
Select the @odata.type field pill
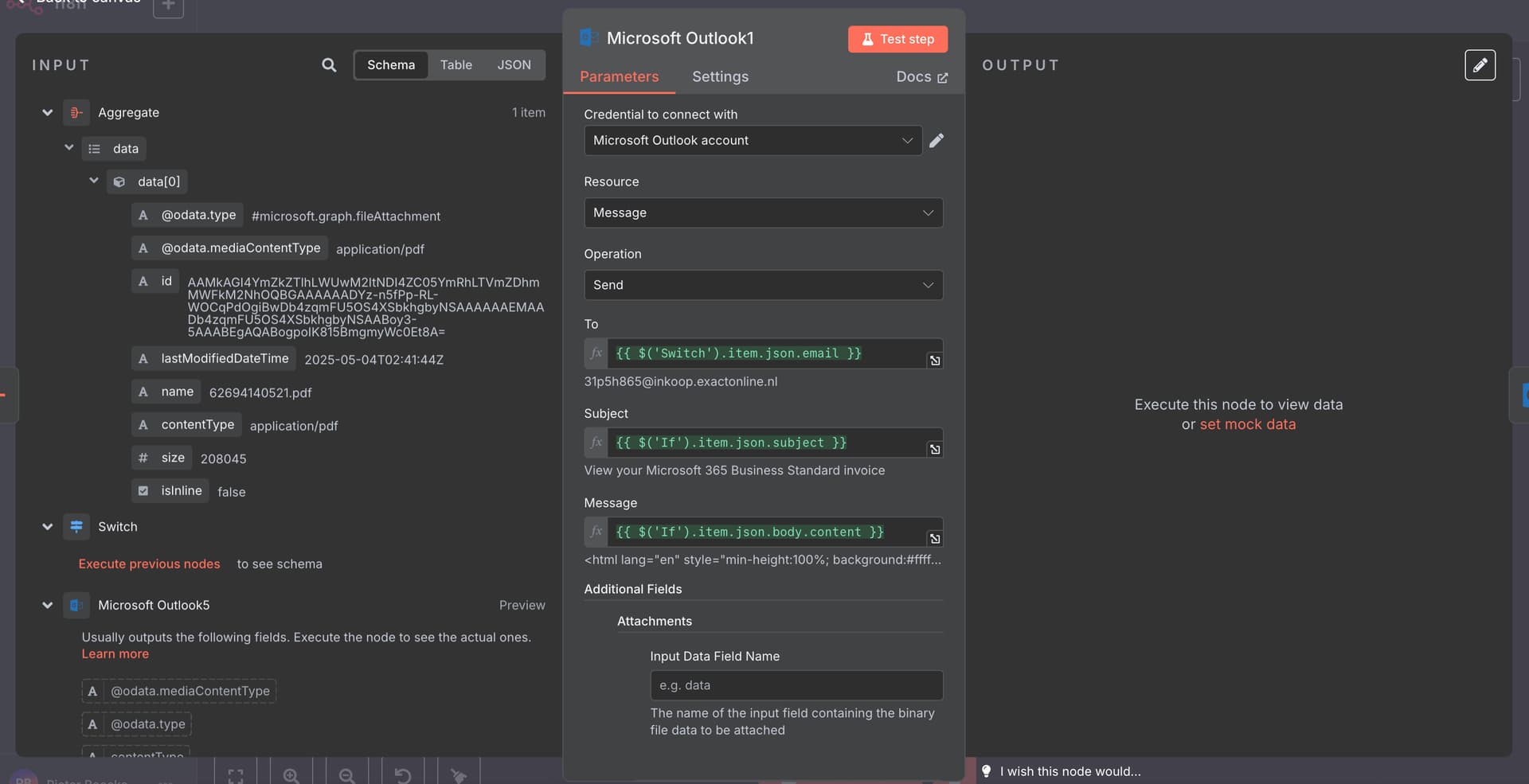[x=188, y=215]
